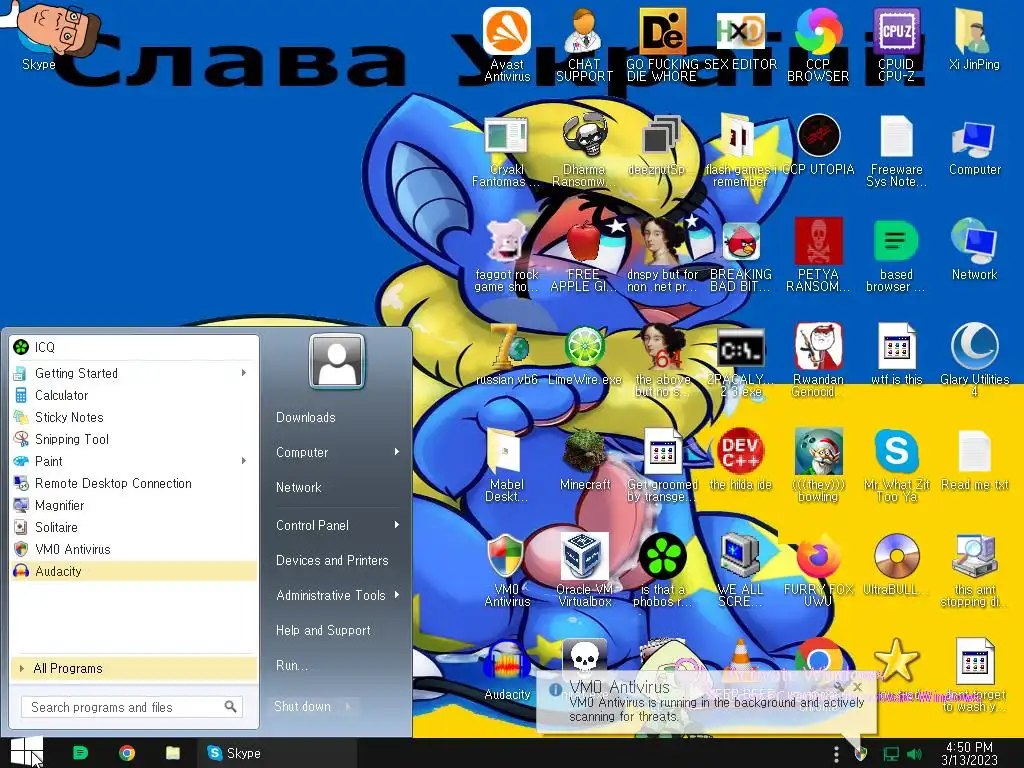
Task: Open the FREE APPLE GI red apple icon
Action: pos(584,255)
